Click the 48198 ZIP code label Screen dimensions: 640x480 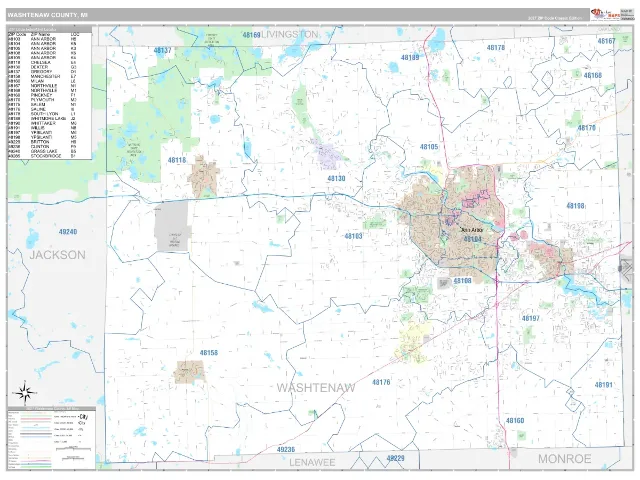click(575, 206)
